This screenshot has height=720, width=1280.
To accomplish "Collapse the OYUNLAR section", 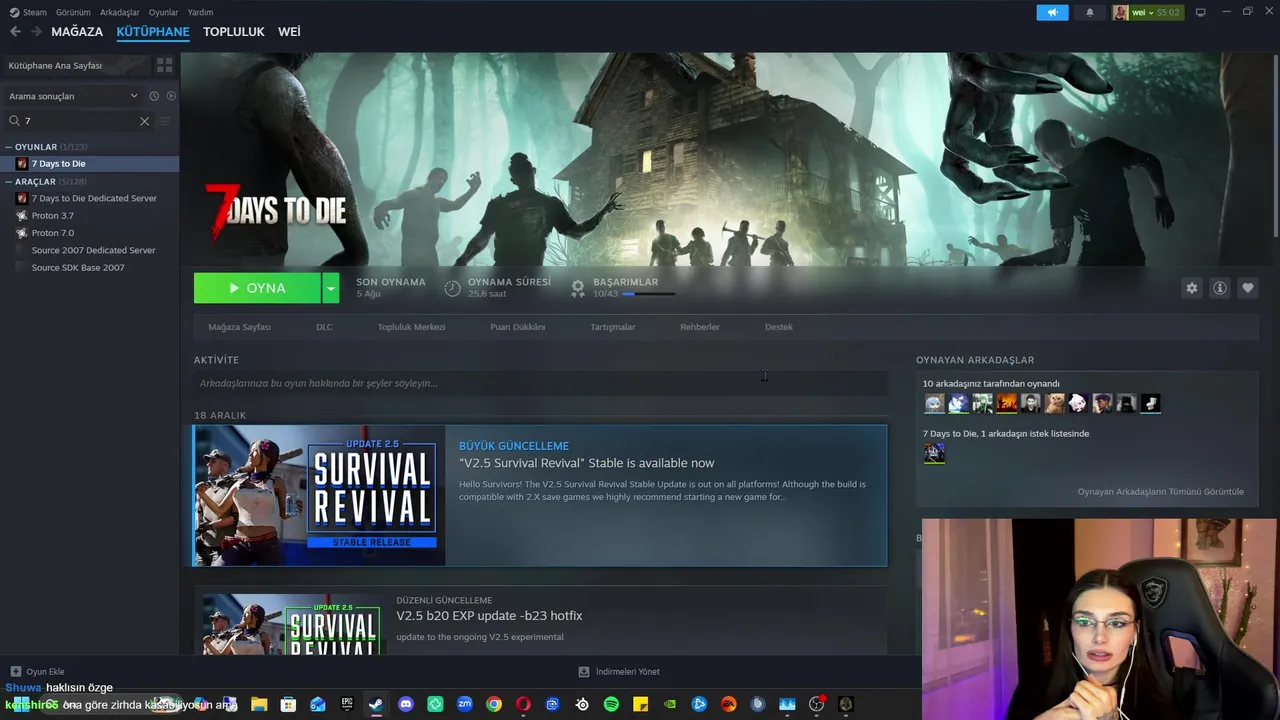I will point(8,147).
